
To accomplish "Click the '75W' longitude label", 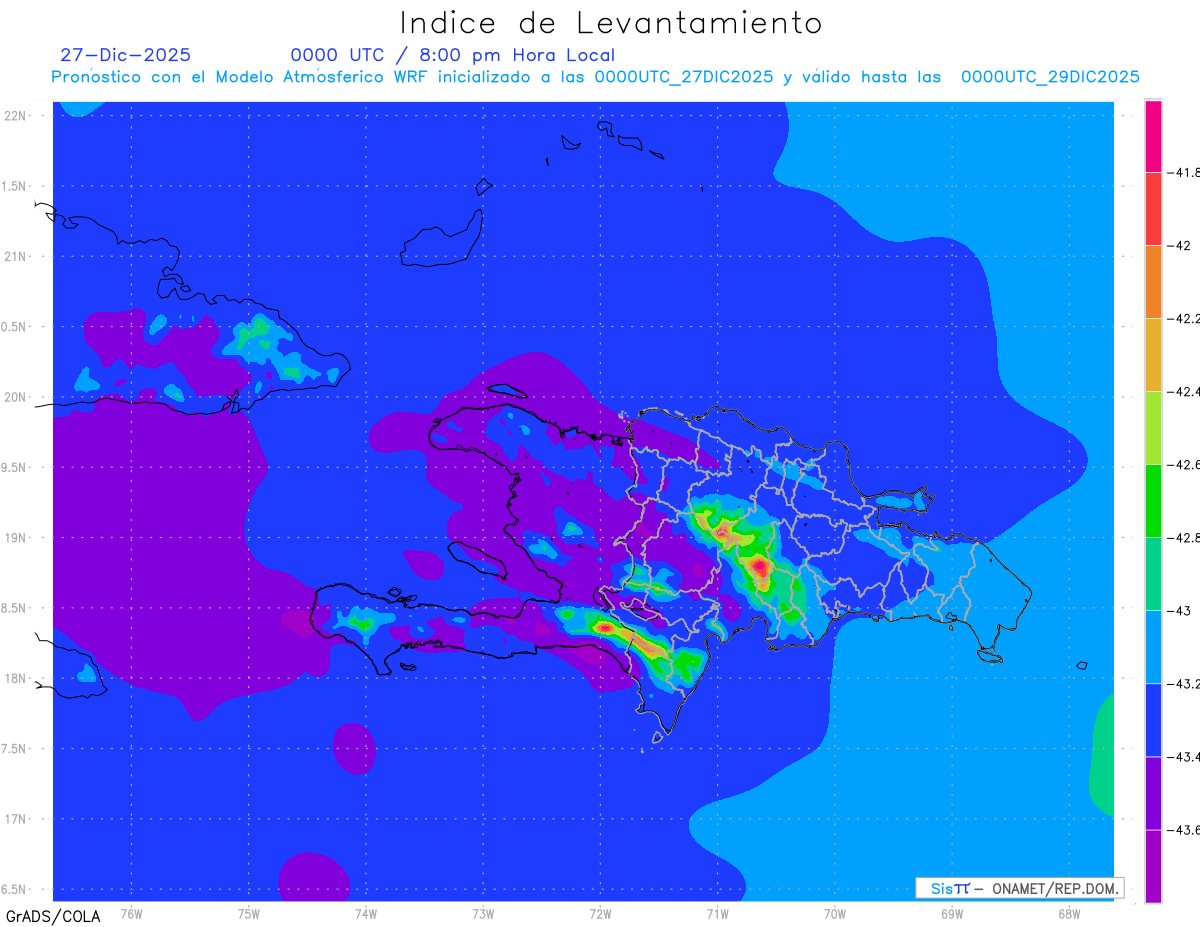I will click(249, 914).
